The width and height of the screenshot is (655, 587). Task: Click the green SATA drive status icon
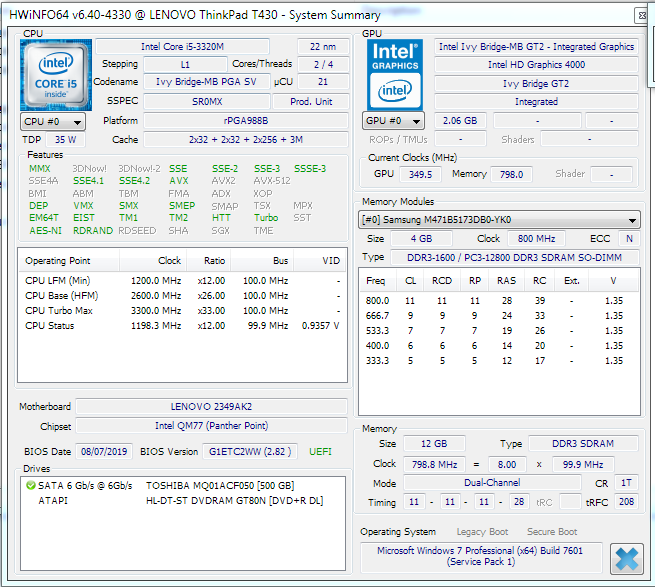[x=30, y=486]
